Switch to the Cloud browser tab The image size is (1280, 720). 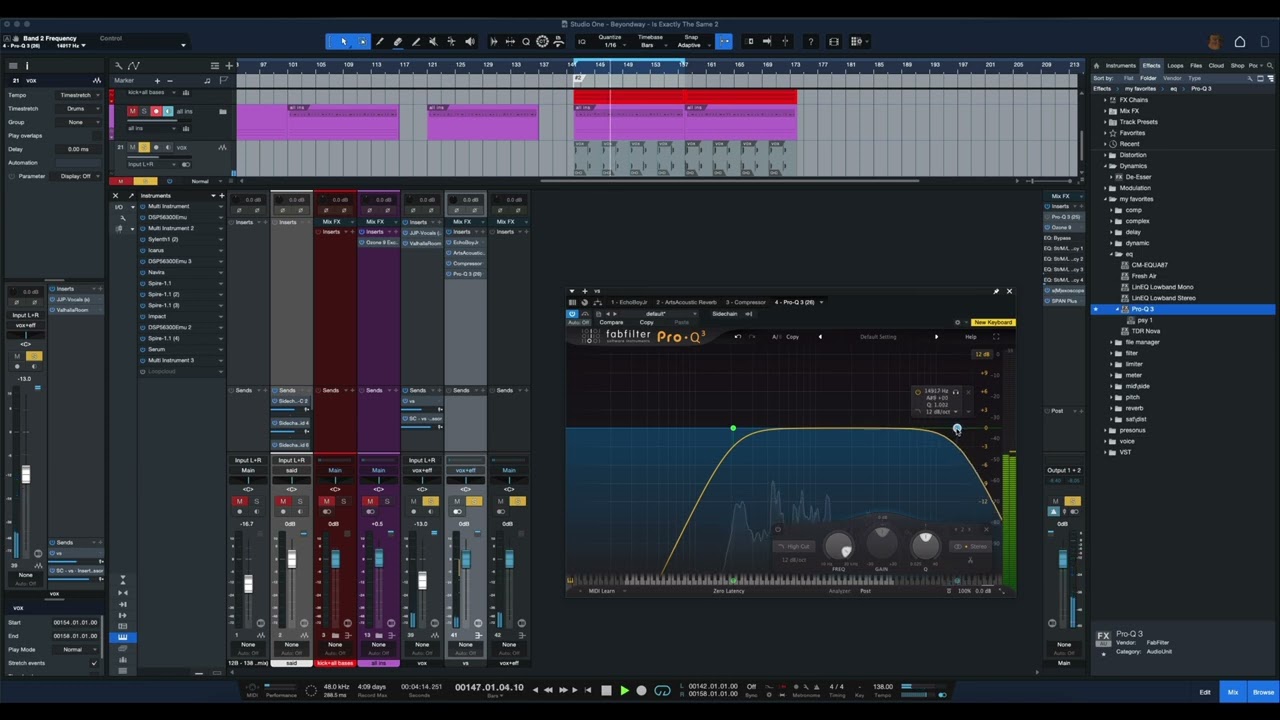click(x=1216, y=66)
